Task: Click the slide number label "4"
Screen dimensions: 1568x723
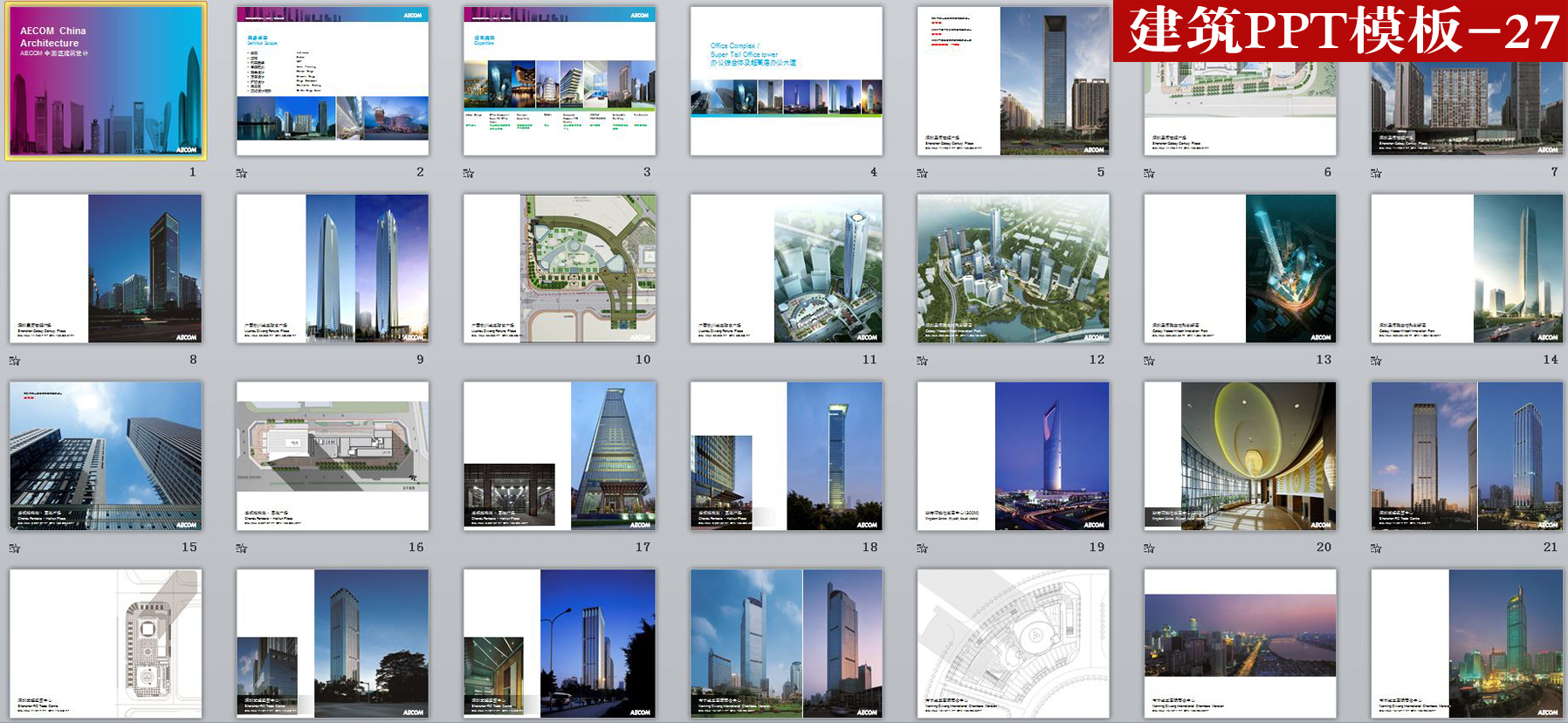Action: tap(874, 172)
